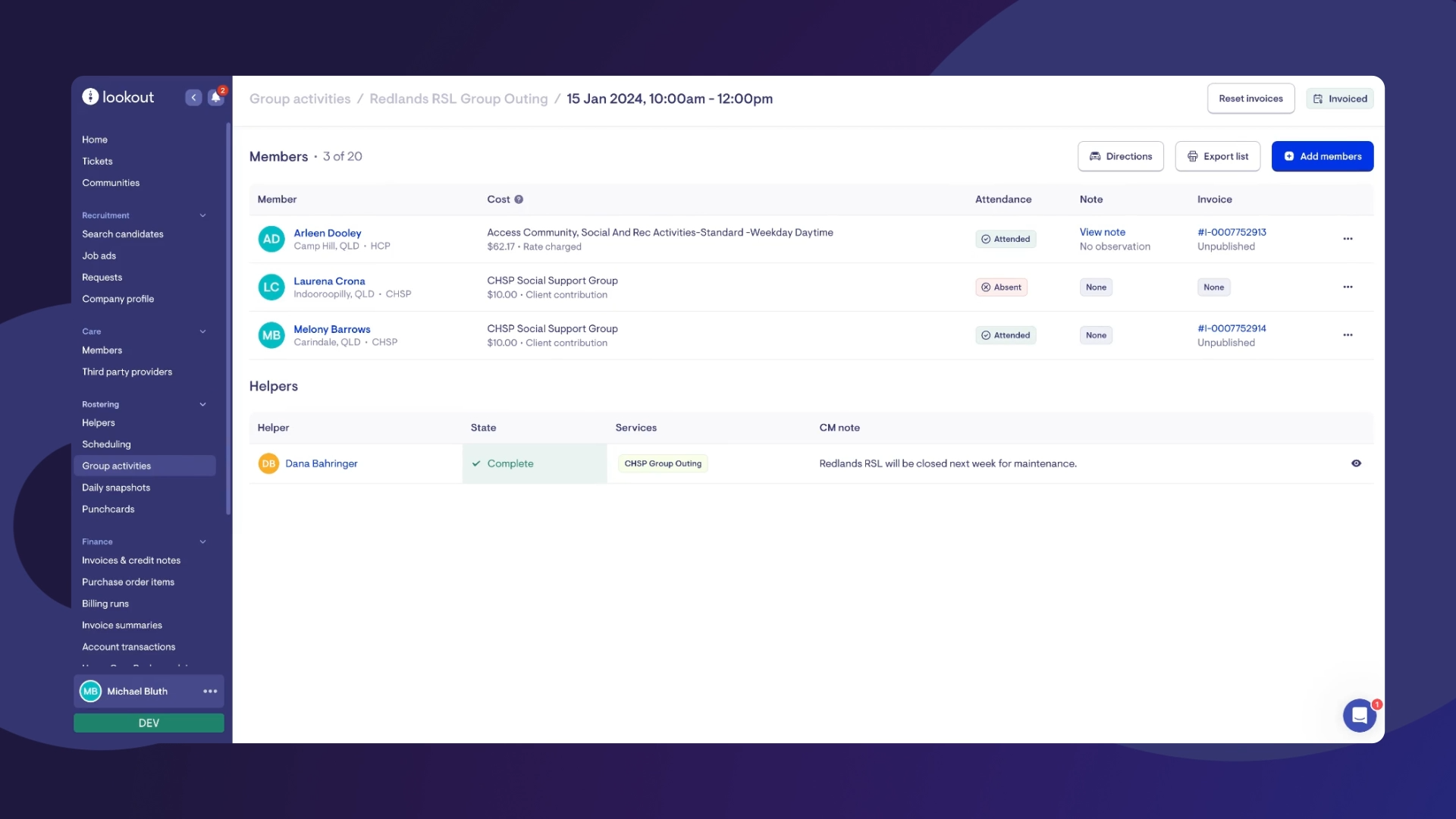The image size is (1456, 819).
Task: Collapse the Finance sidebar section
Action: [x=202, y=541]
